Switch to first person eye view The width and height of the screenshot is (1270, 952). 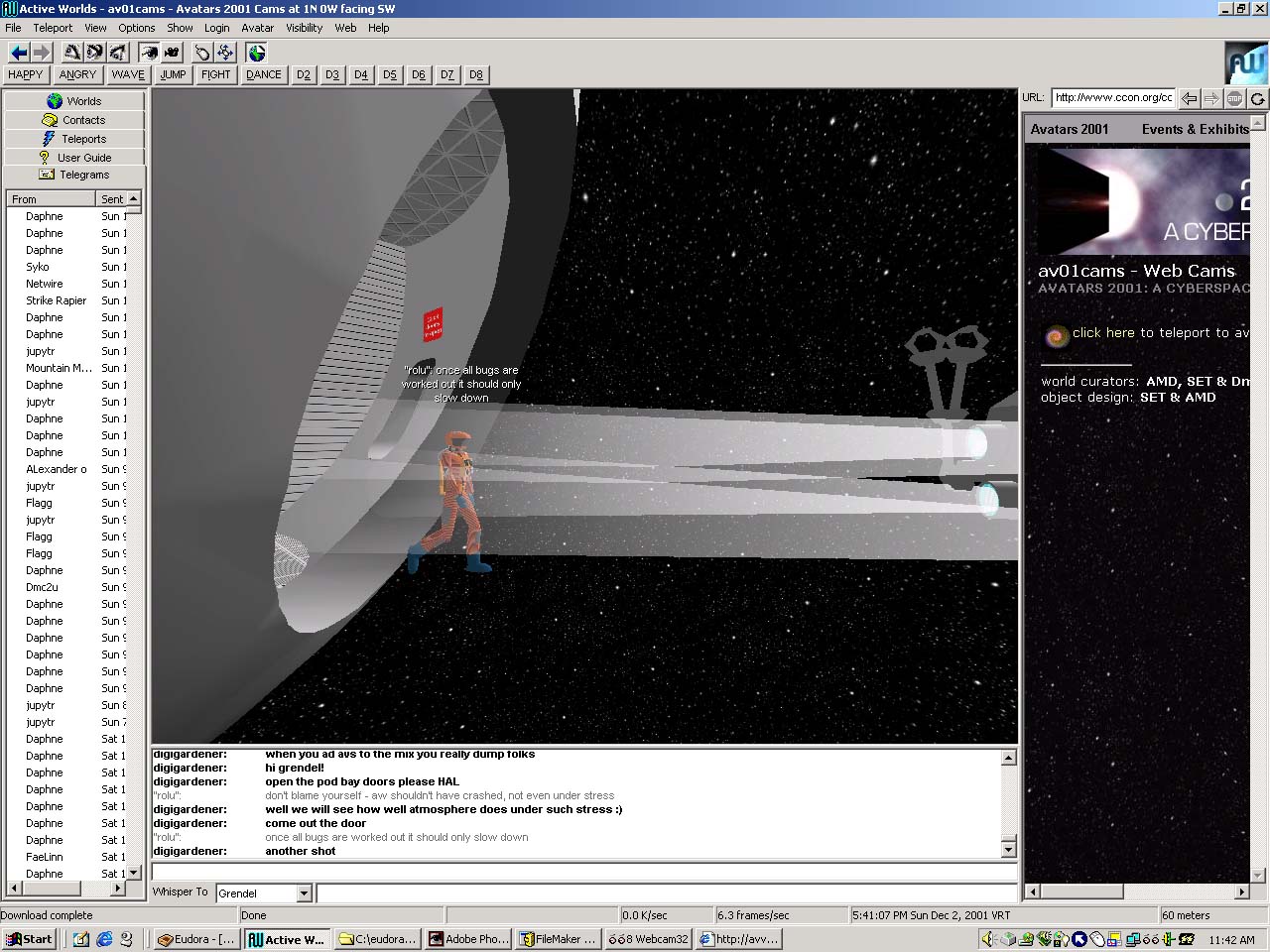click(149, 53)
